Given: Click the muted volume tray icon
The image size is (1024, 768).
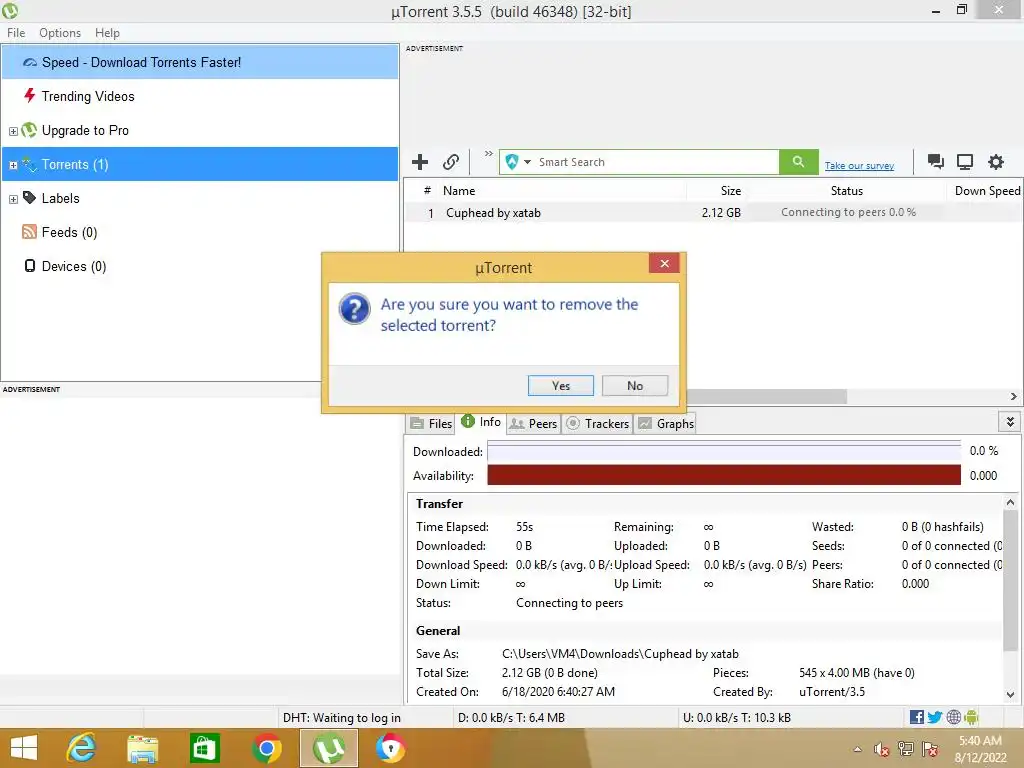Looking at the screenshot, I should point(881,750).
